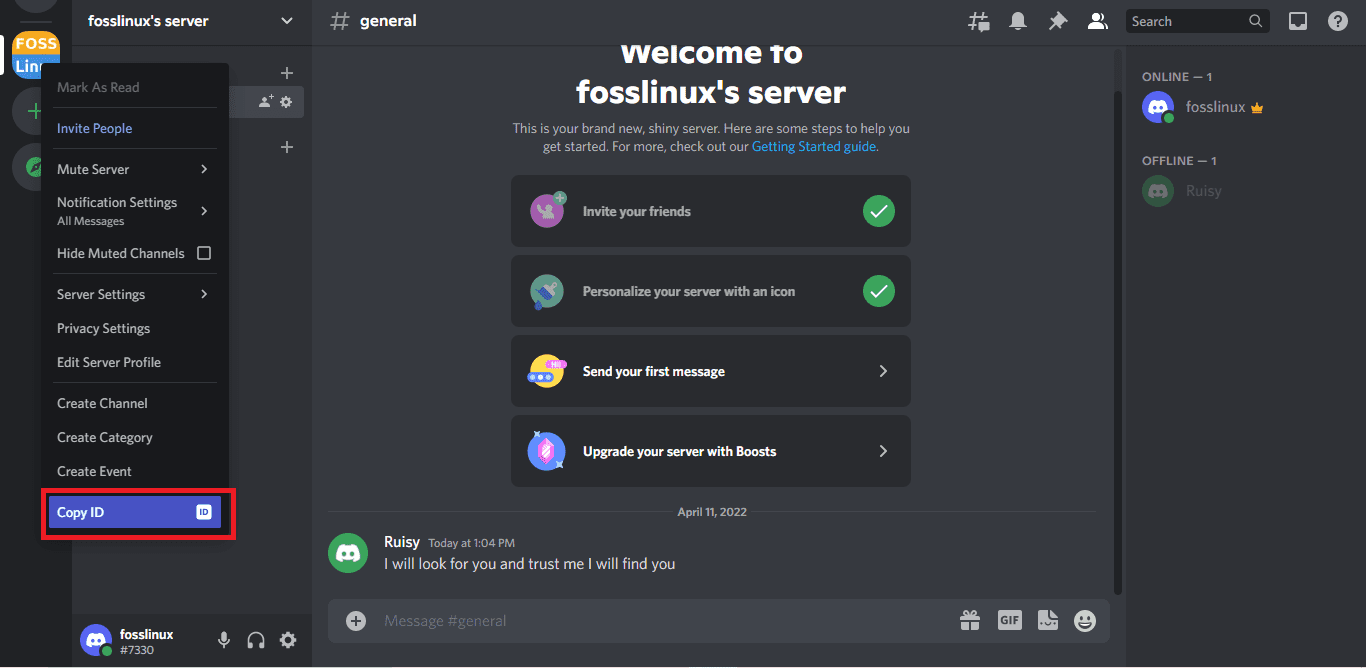Click Upgrade your server with Boosts
1366x668 pixels.
click(x=710, y=451)
